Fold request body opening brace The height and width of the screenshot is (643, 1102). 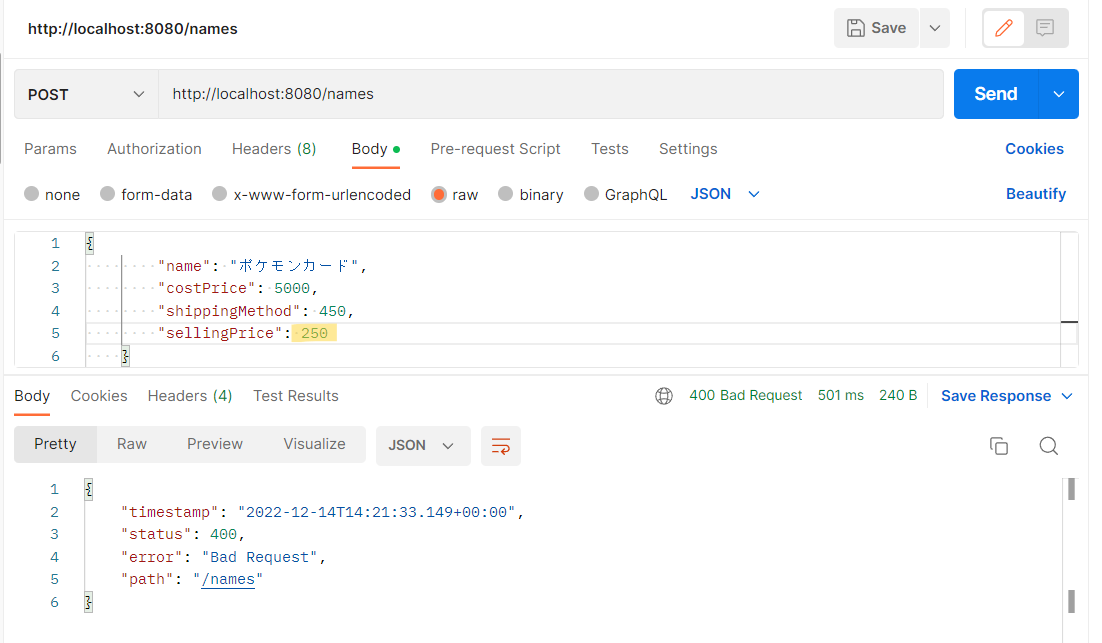[x=90, y=243]
